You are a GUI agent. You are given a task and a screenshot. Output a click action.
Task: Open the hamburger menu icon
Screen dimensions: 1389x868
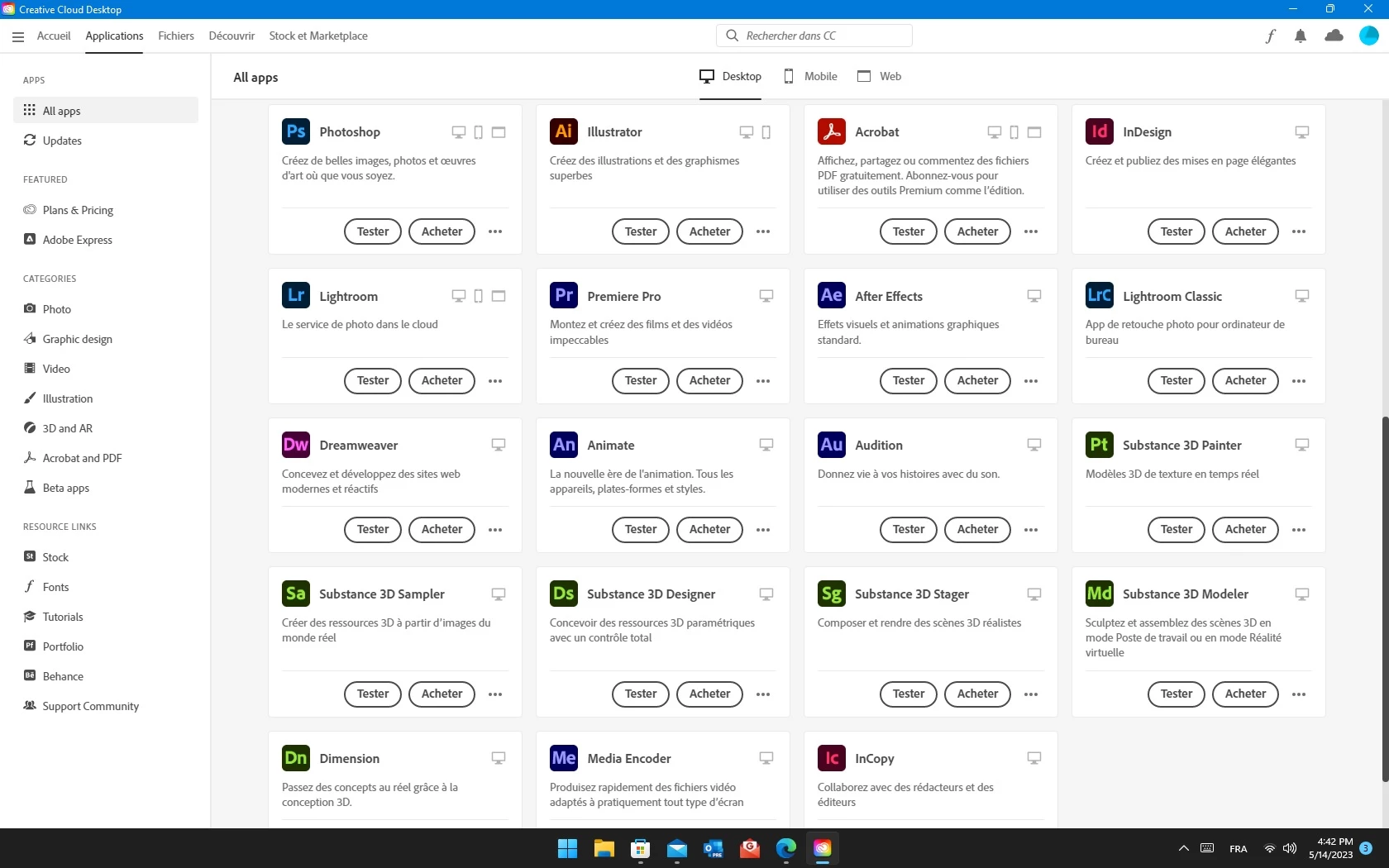click(18, 36)
